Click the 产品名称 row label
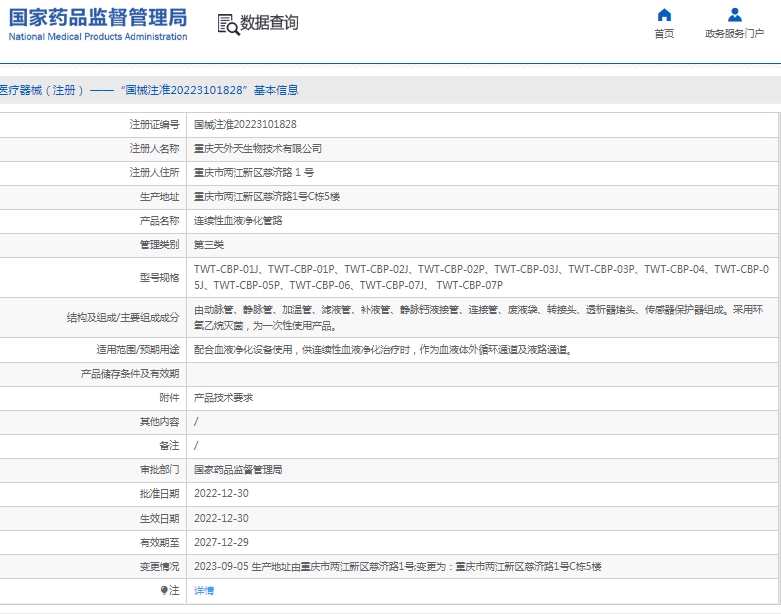 [x=159, y=220]
